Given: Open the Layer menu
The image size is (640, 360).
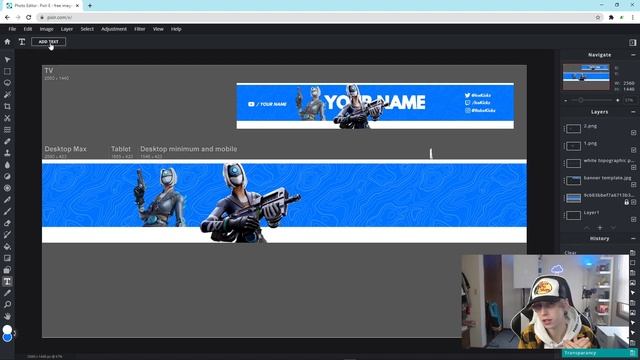Looking at the screenshot, I should point(67,29).
